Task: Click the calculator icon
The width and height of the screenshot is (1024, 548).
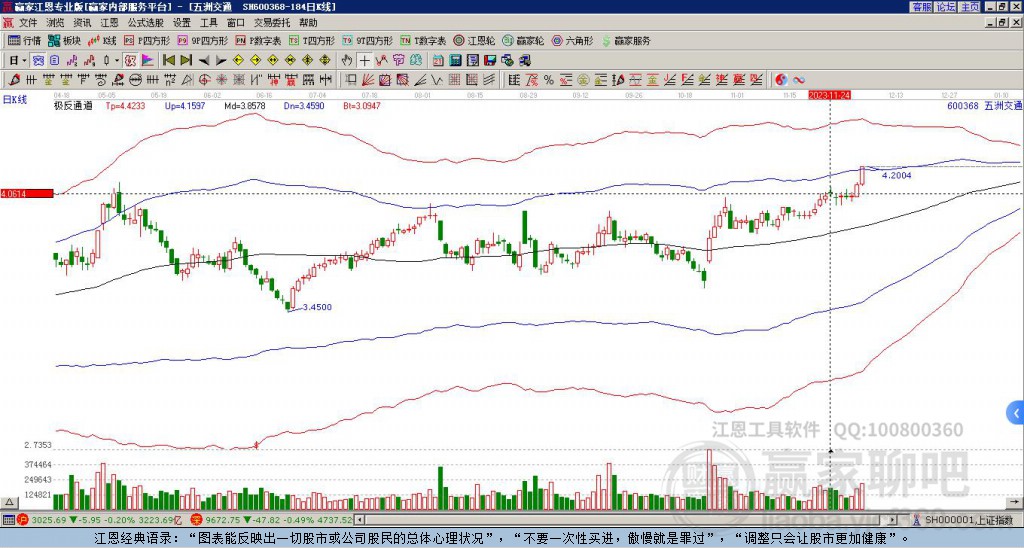Action: click(x=455, y=61)
